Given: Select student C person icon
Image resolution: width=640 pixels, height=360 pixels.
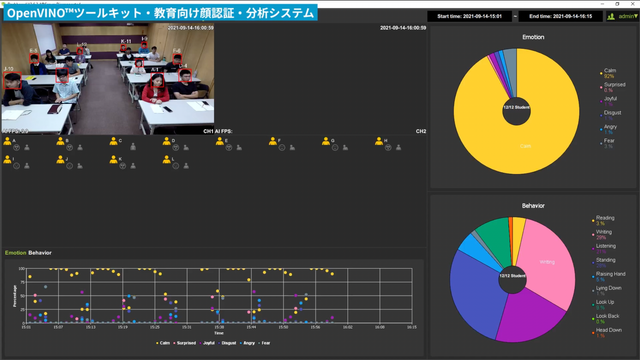Looking at the screenshot, I should click(113, 141).
